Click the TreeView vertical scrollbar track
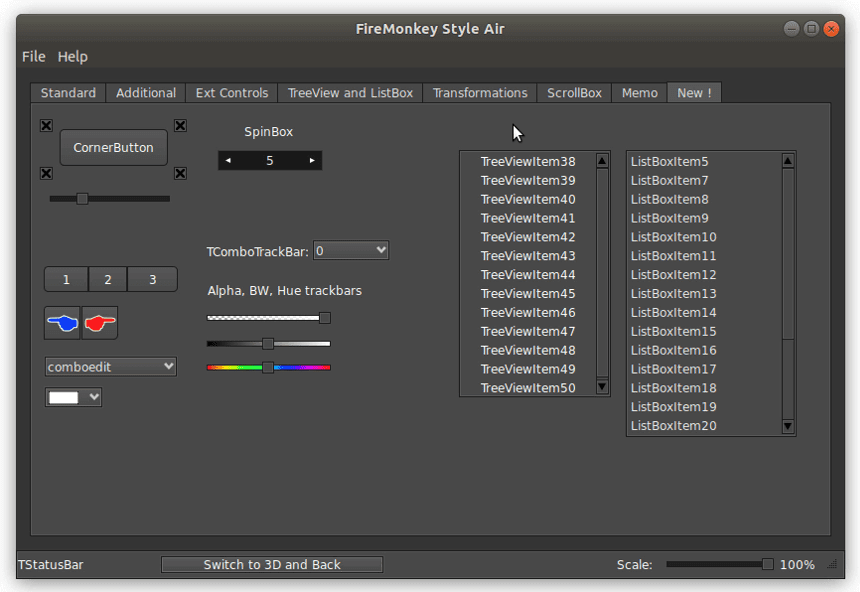The height and width of the screenshot is (592, 860). [x=602, y=273]
